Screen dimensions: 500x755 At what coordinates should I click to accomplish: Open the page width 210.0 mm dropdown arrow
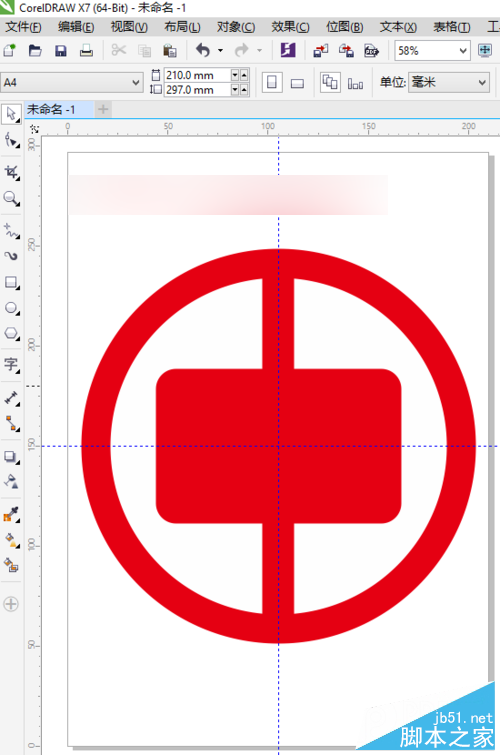[235, 75]
